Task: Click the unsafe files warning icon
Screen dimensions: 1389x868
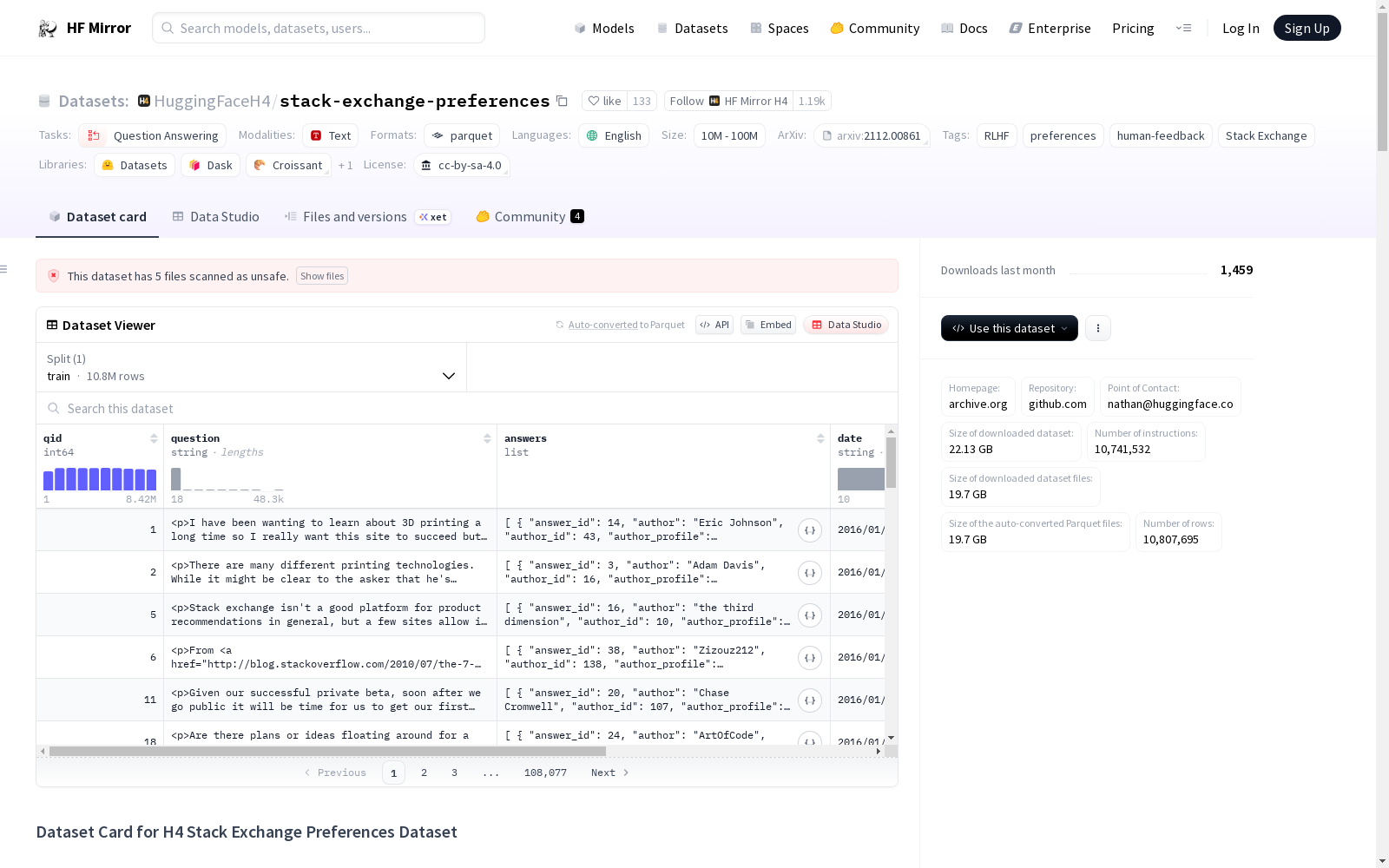Action: tap(53, 276)
